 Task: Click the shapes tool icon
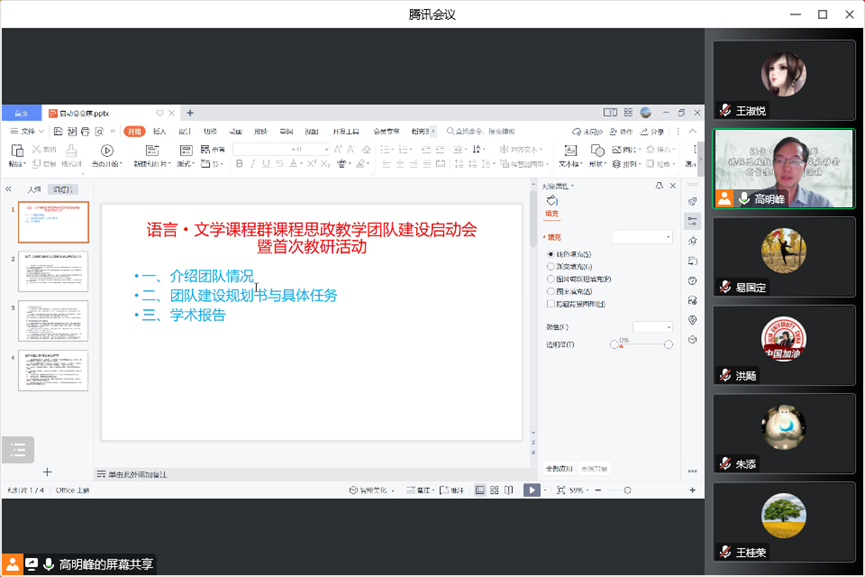click(597, 151)
